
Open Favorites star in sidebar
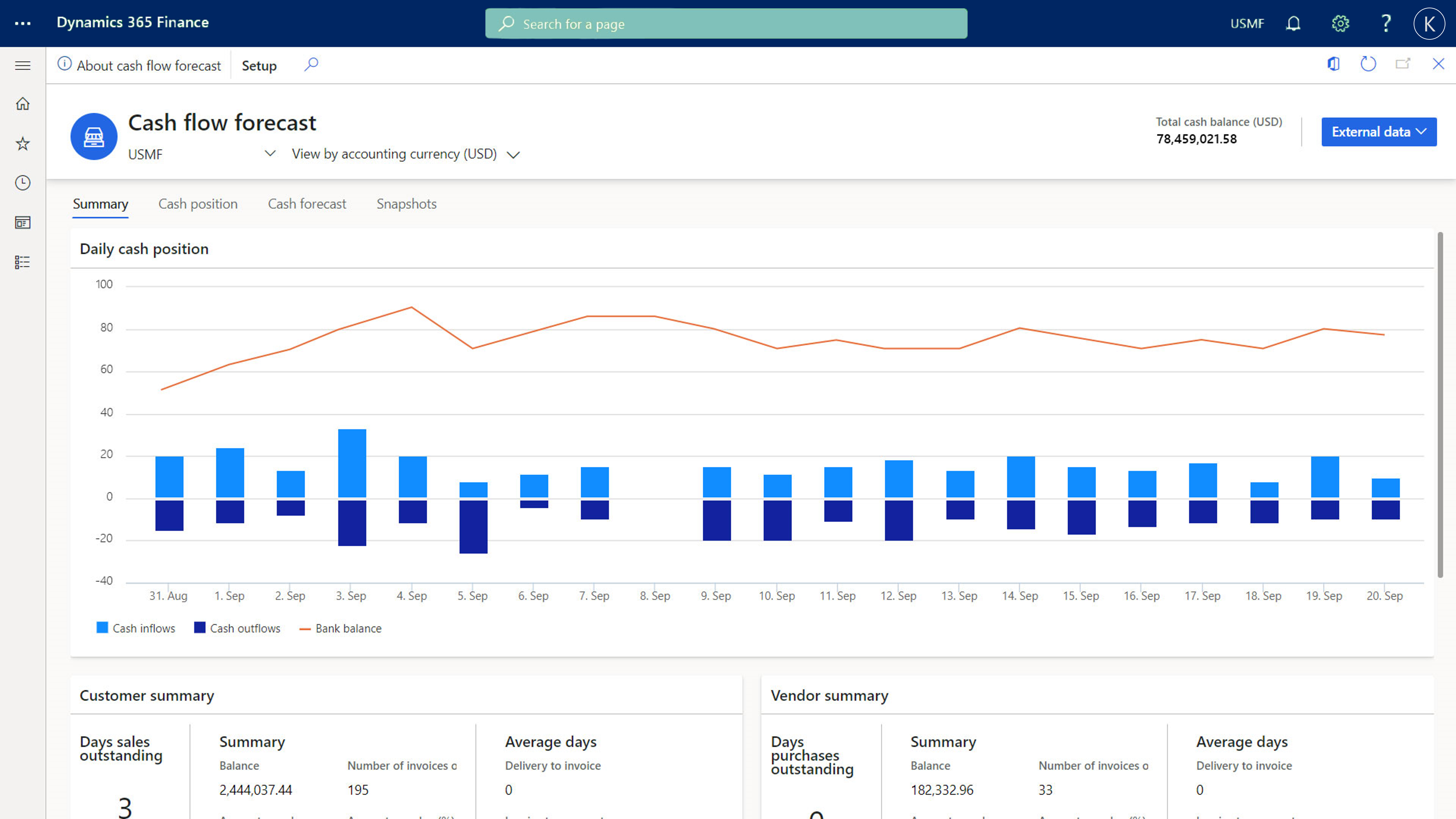click(x=23, y=144)
